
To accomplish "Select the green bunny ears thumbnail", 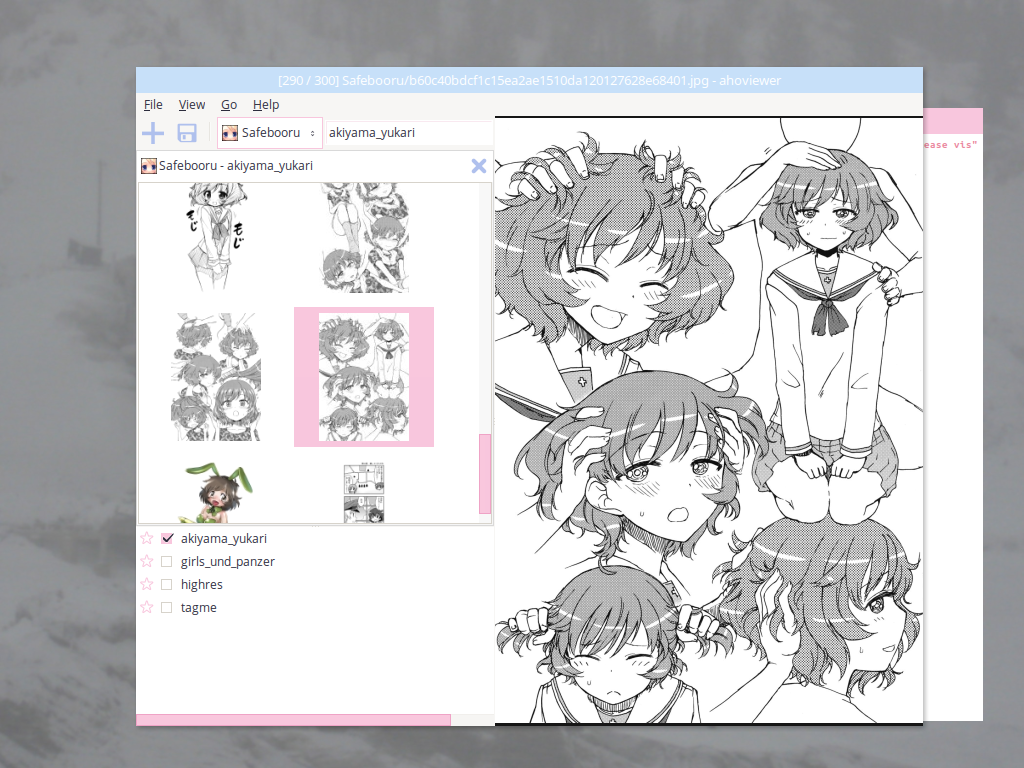I will tap(217, 493).
